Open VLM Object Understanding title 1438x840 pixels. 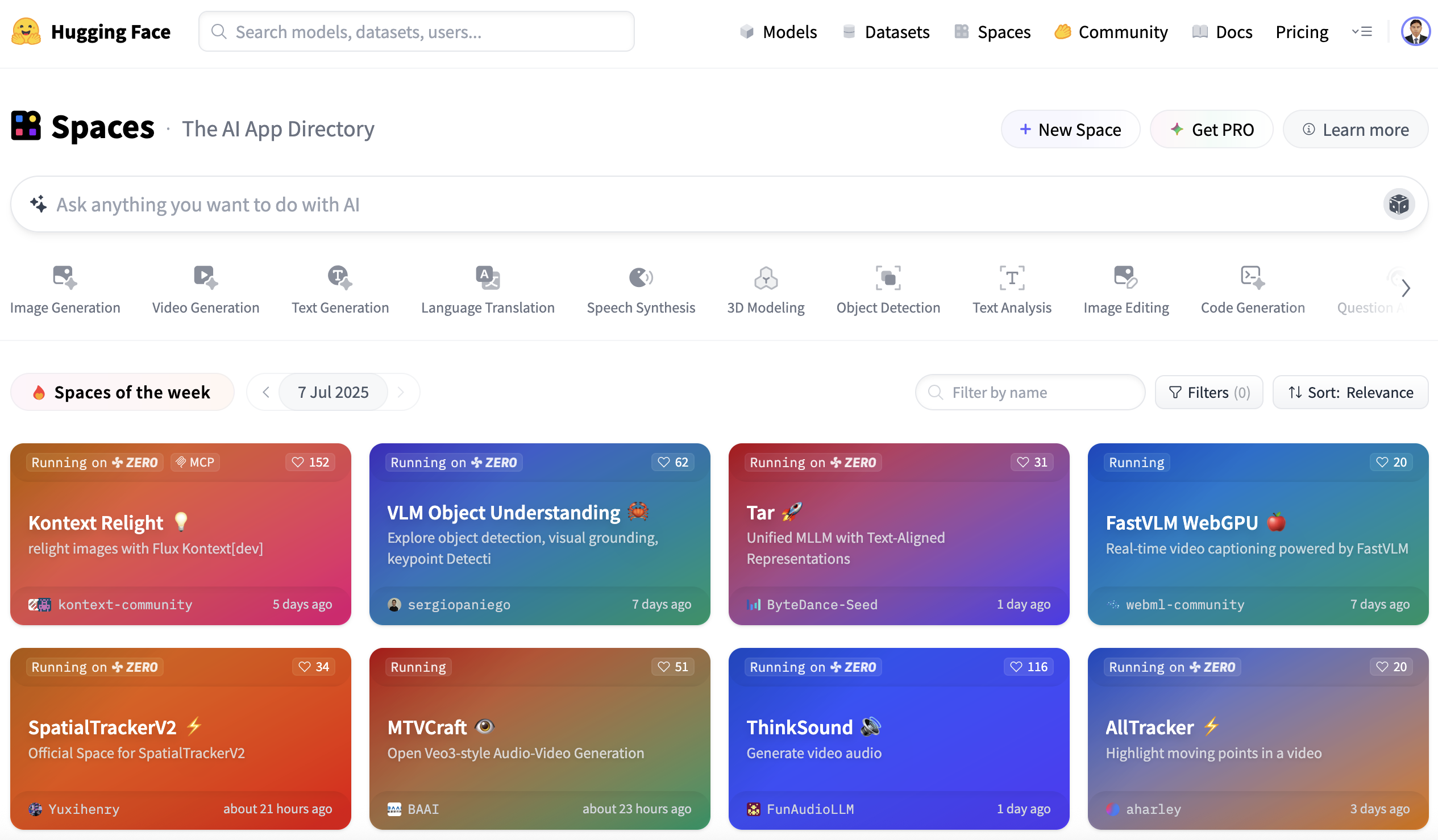pos(504,513)
